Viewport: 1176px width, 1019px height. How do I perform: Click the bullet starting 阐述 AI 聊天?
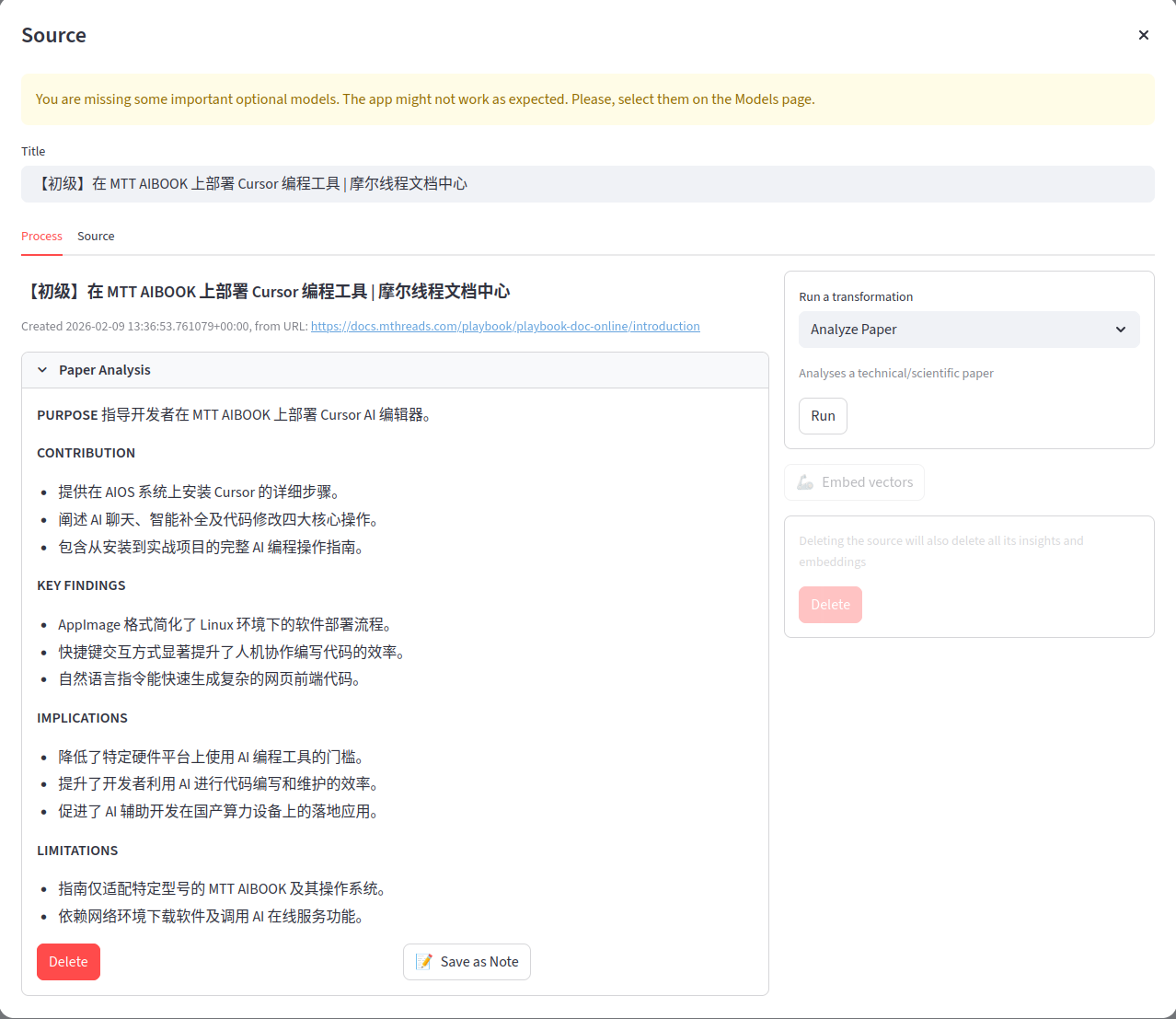[x=221, y=520]
